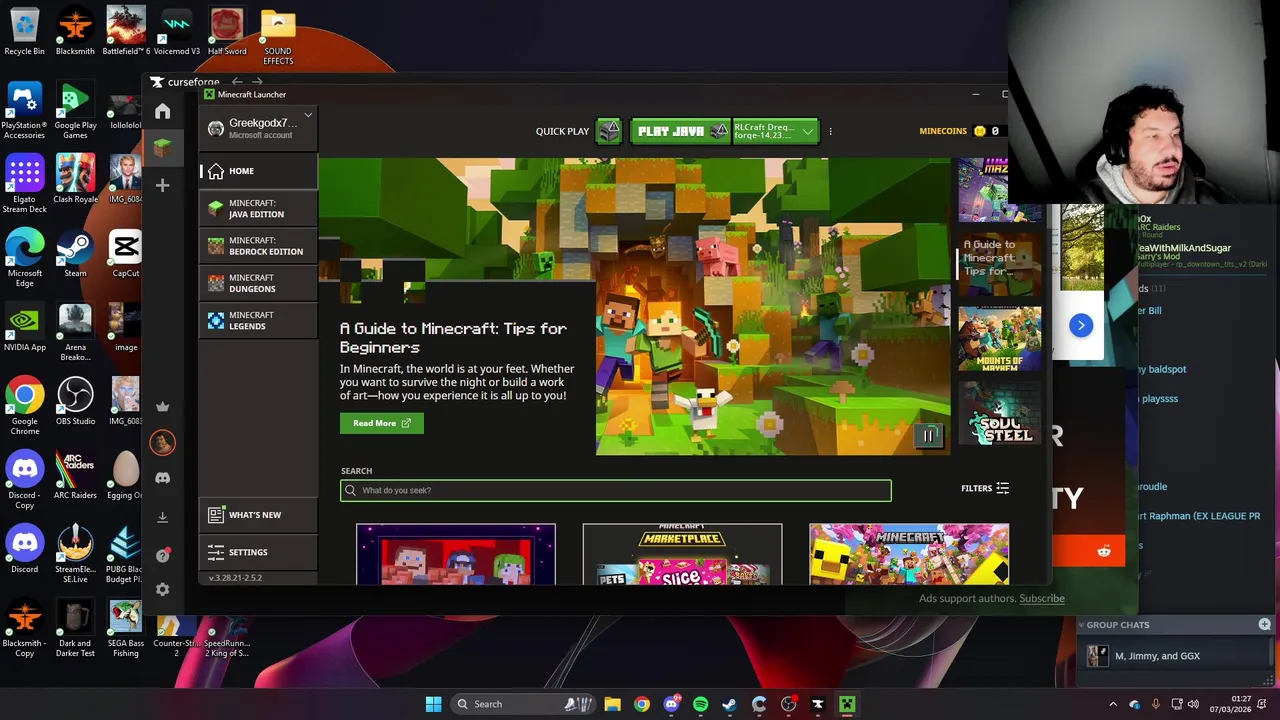
Task: Click the blue next arrow on the ad panel
Action: click(x=1080, y=325)
